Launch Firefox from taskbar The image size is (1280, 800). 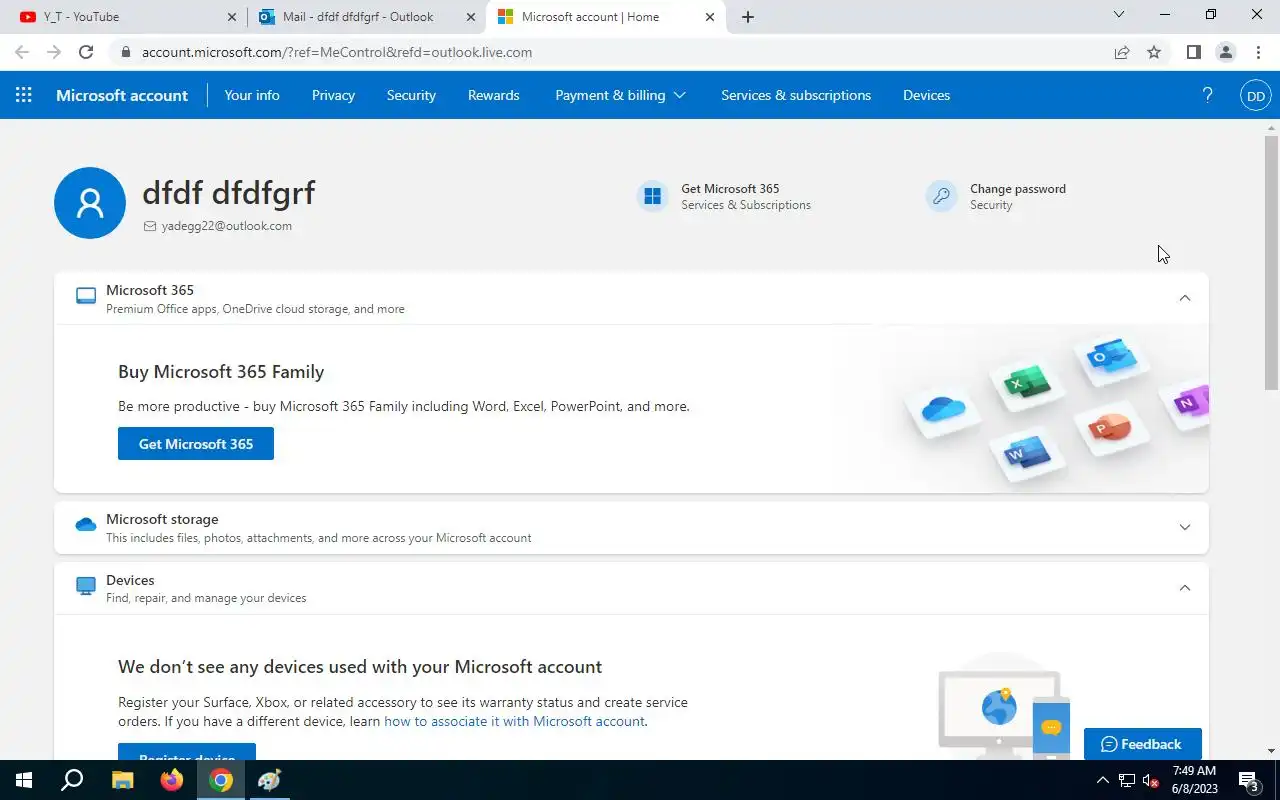point(171,780)
